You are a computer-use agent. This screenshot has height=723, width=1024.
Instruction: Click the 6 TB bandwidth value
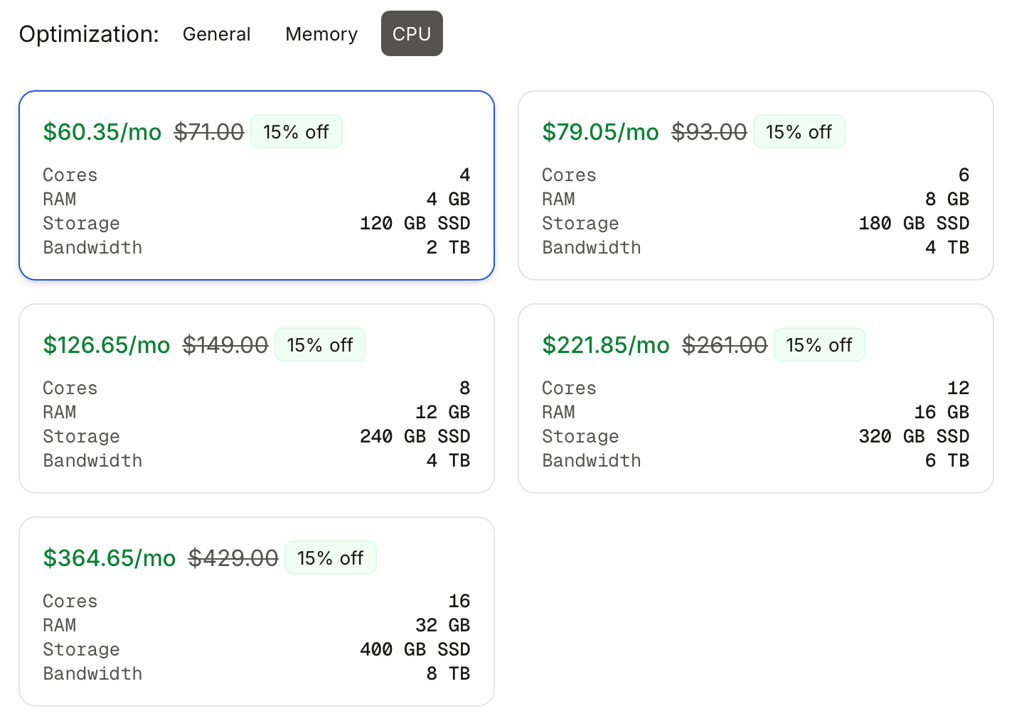tap(947, 460)
